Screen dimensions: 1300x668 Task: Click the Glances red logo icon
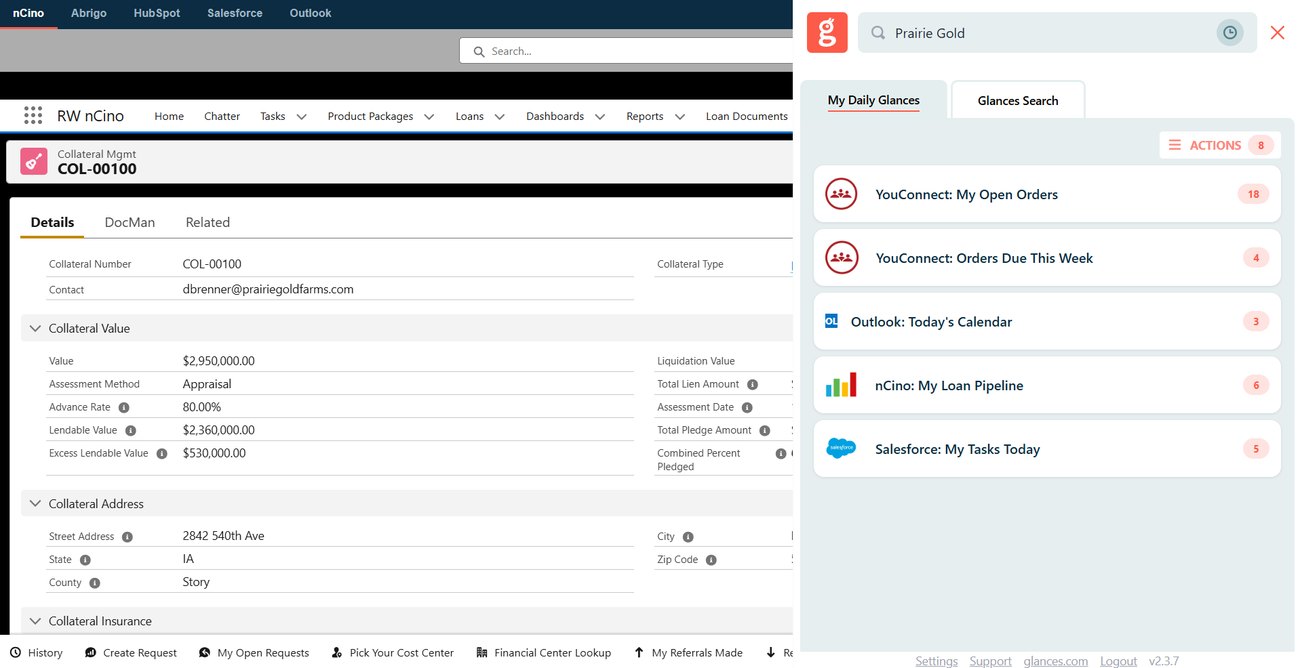[827, 33]
